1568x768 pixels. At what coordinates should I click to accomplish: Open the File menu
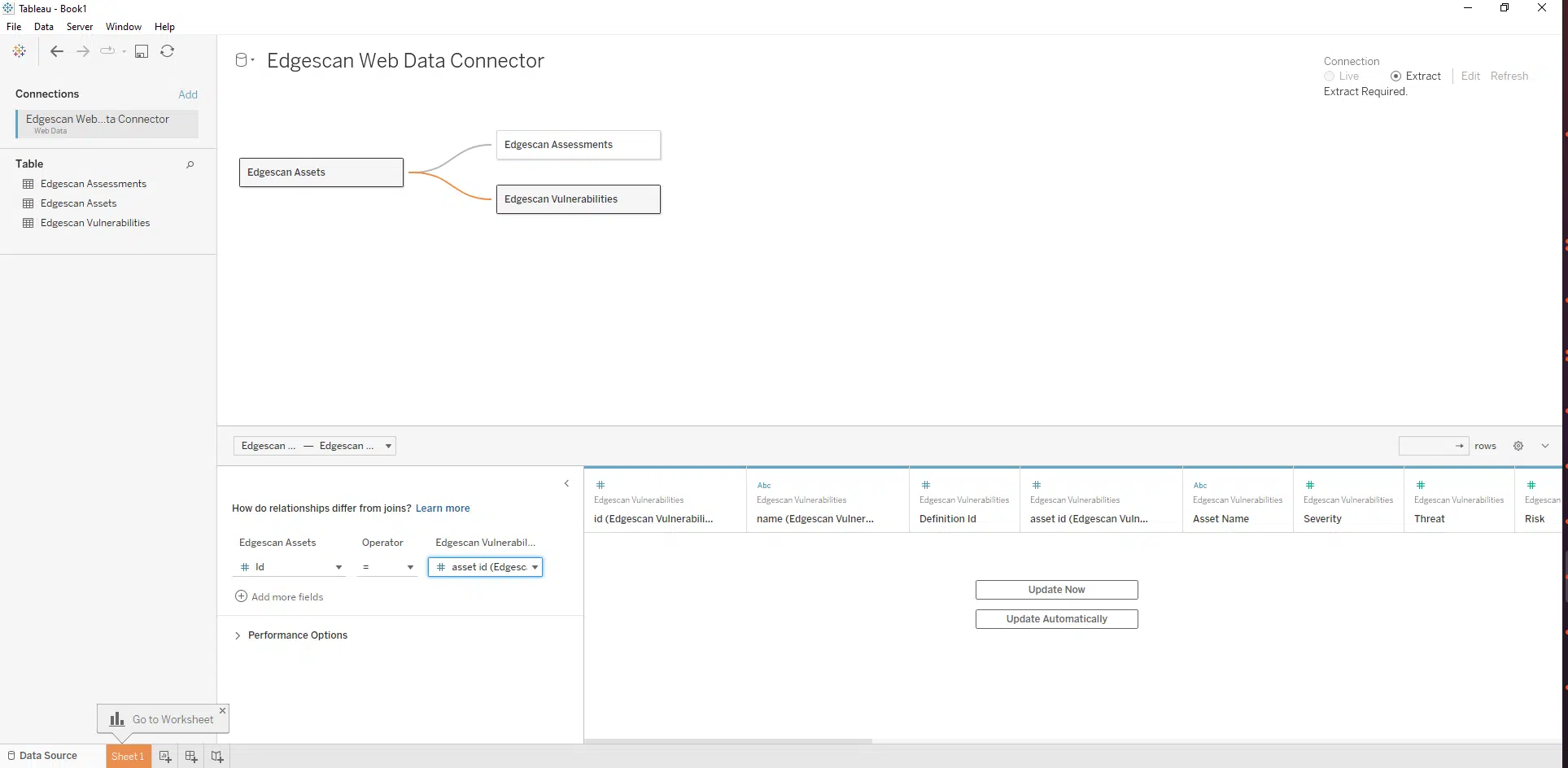[14, 27]
